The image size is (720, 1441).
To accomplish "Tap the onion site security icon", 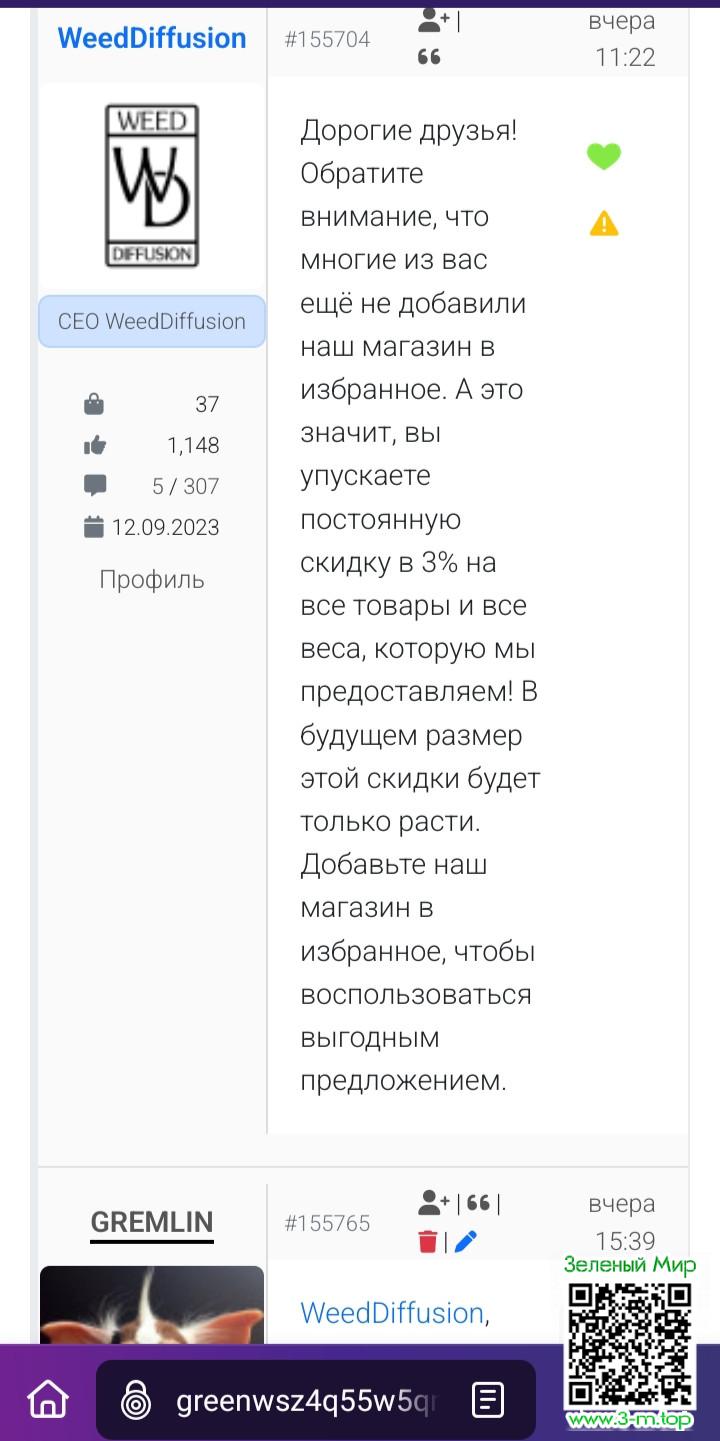I will [136, 1401].
